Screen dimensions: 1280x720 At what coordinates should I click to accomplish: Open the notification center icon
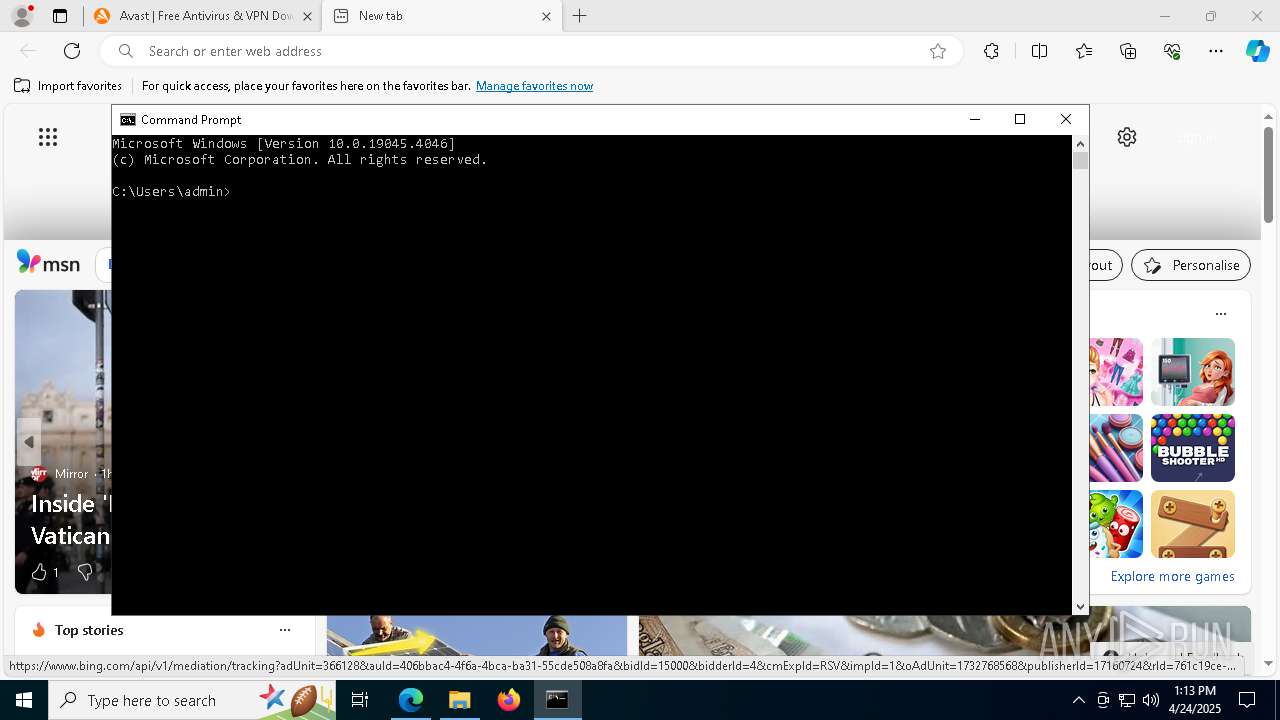tap(1247, 700)
